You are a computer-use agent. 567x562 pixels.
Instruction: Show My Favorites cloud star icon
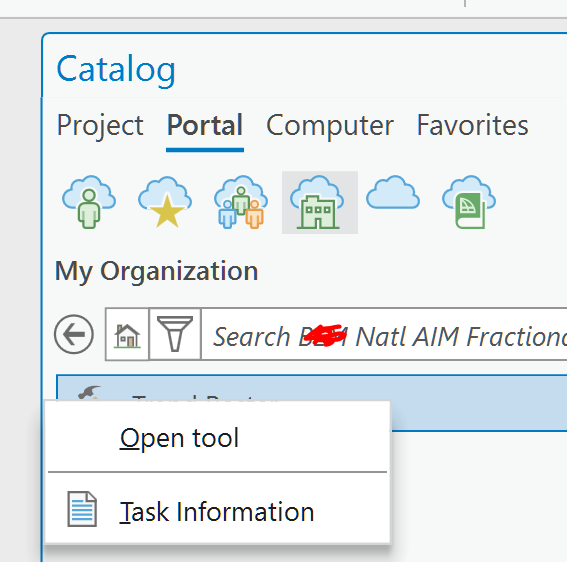click(x=165, y=202)
